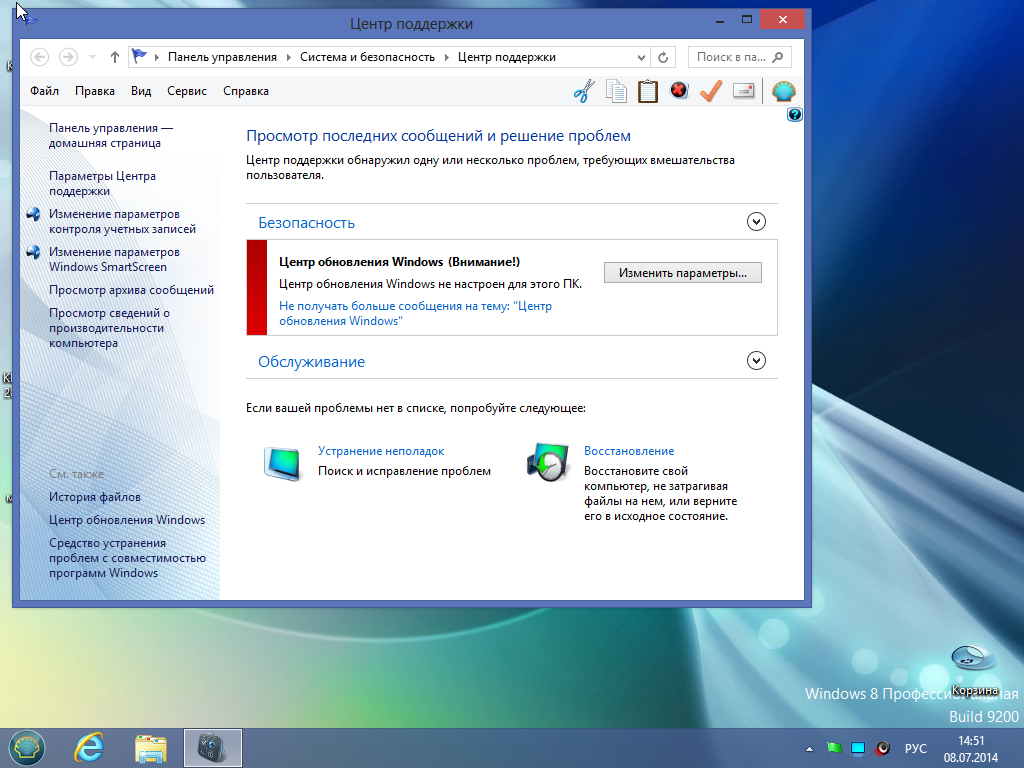1024x768 pixels.
Task: Click Не получать больше сообщения link
Action: click(415, 313)
